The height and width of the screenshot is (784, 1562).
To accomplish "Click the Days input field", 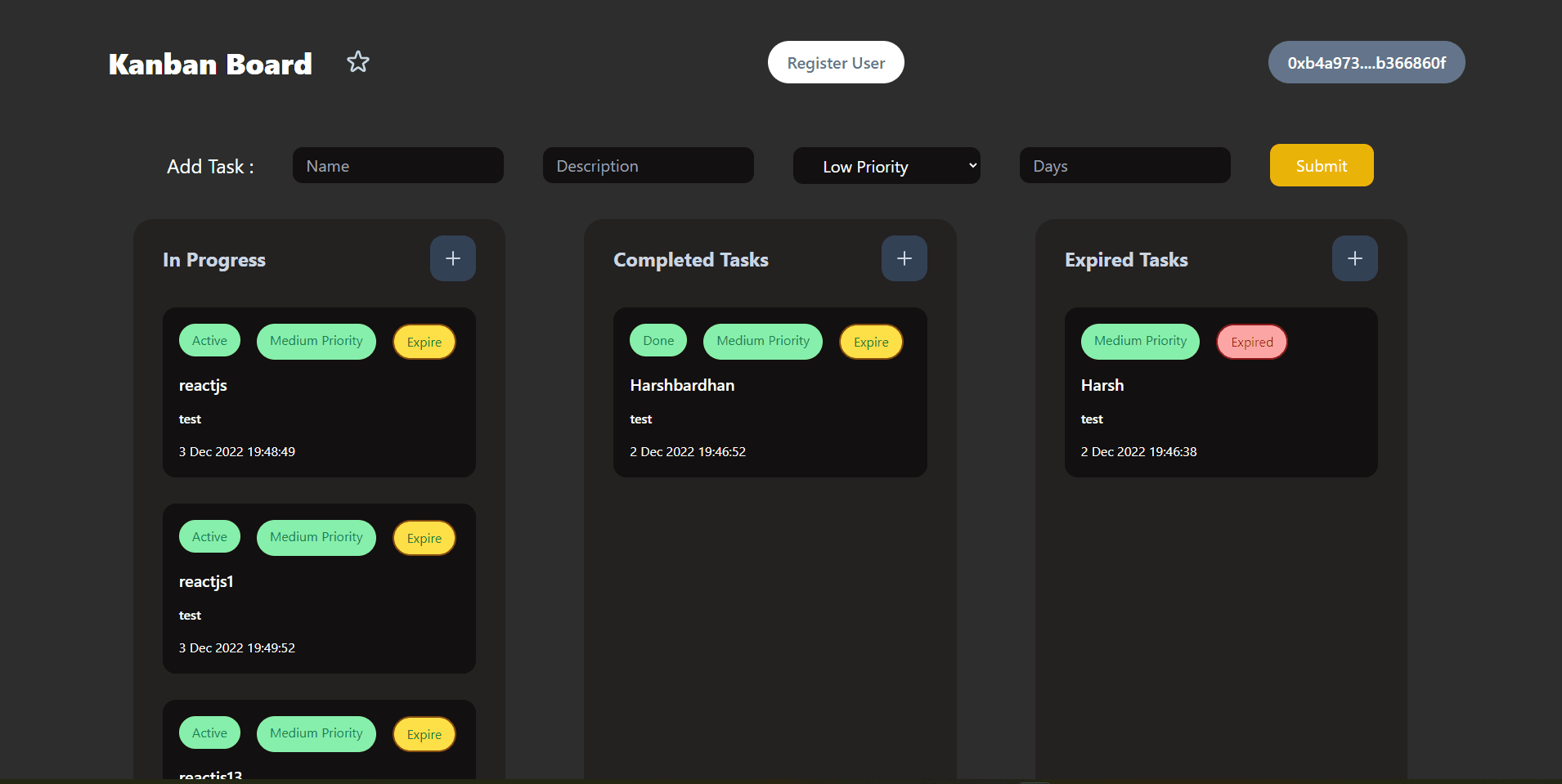I will click(1124, 166).
